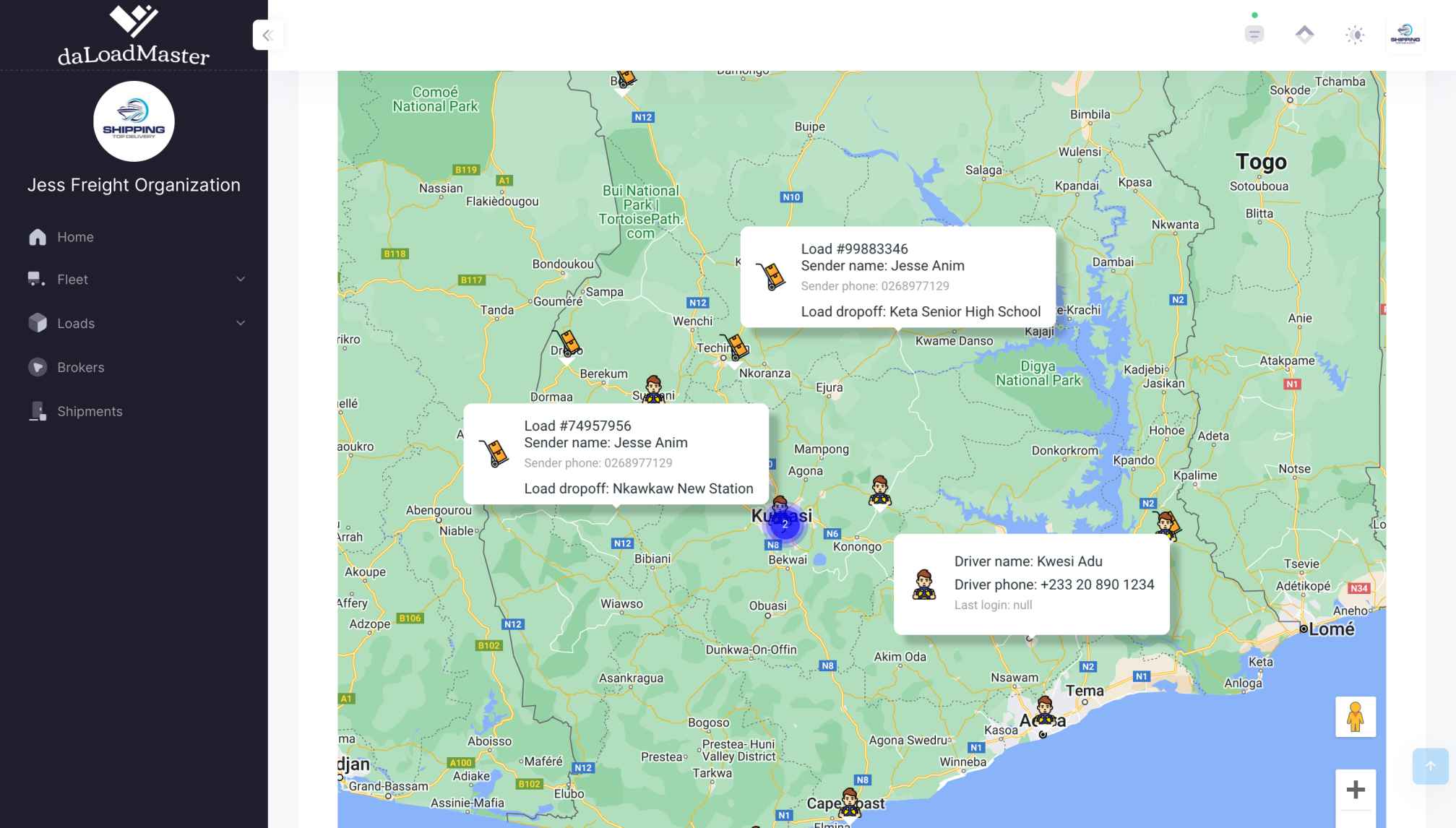Click the zoom in plus button on map
Image resolution: width=1456 pixels, height=828 pixels.
point(1355,789)
